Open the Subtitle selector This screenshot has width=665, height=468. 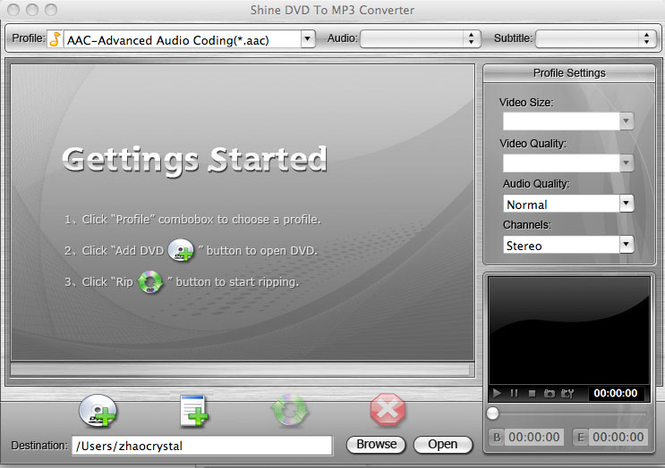(x=596, y=39)
